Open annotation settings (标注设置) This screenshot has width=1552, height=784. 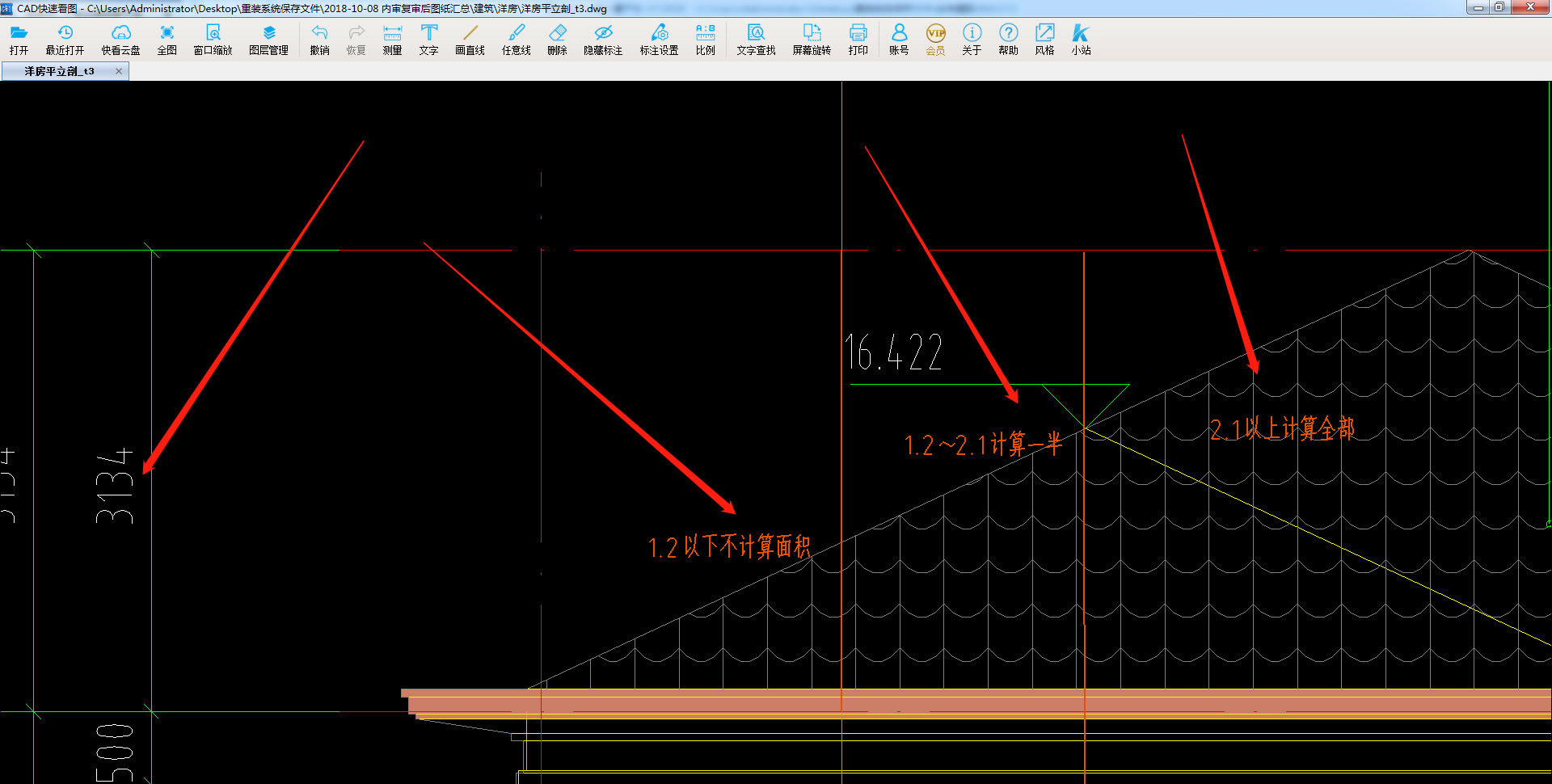[659, 39]
